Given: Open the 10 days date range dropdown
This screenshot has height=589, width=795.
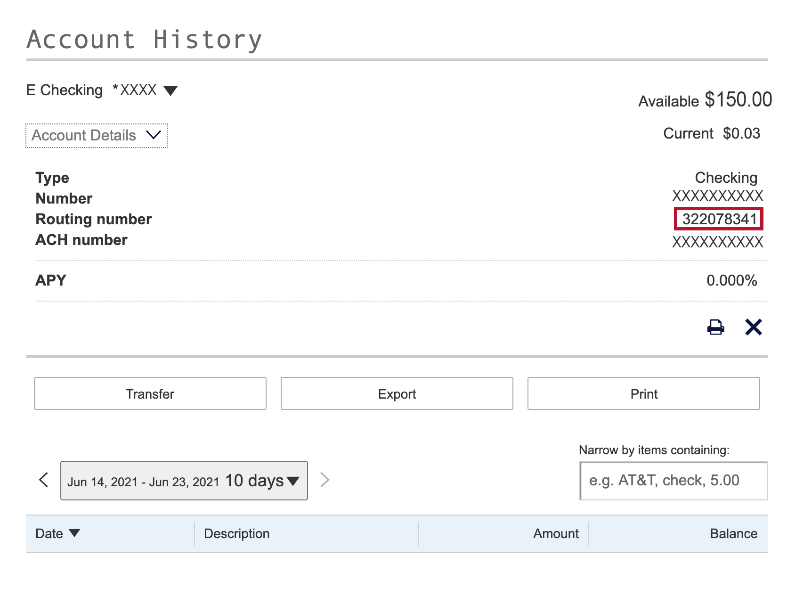Looking at the screenshot, I should (x=184, y=481).
